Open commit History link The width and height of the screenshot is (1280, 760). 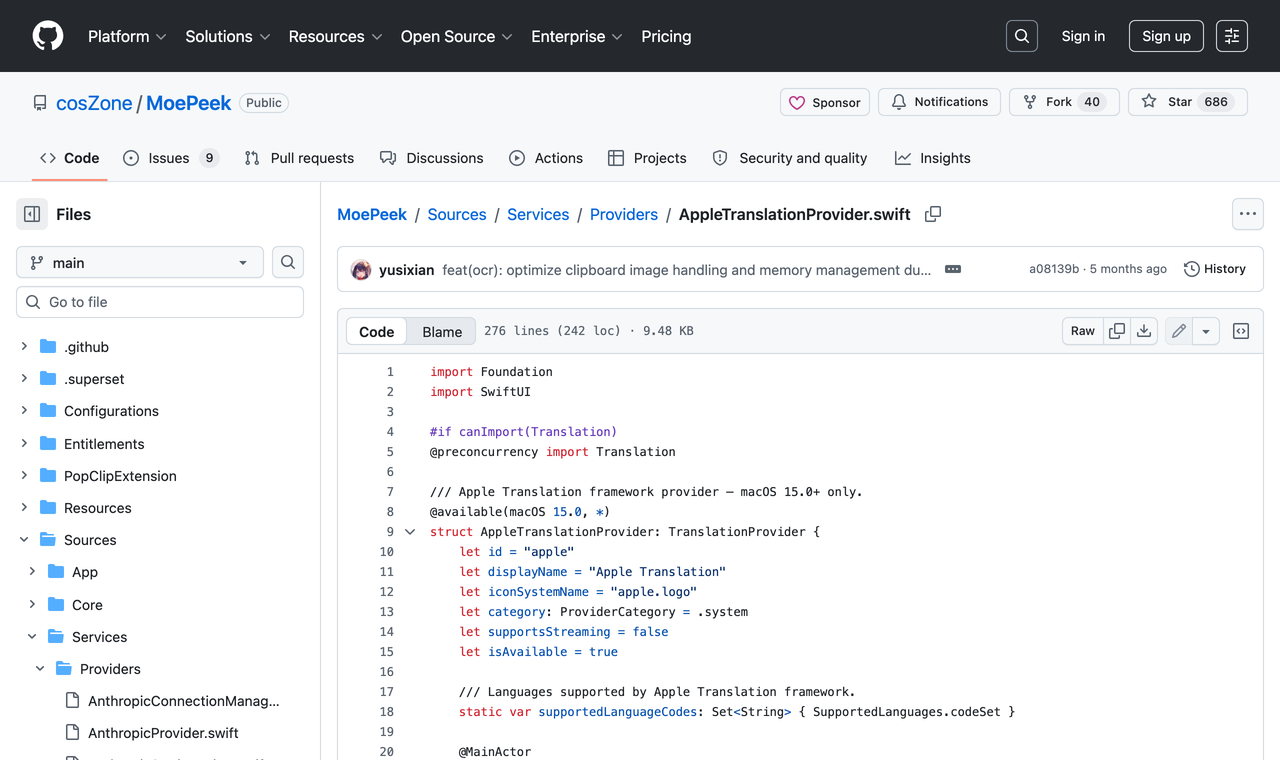click(1215, 269)
